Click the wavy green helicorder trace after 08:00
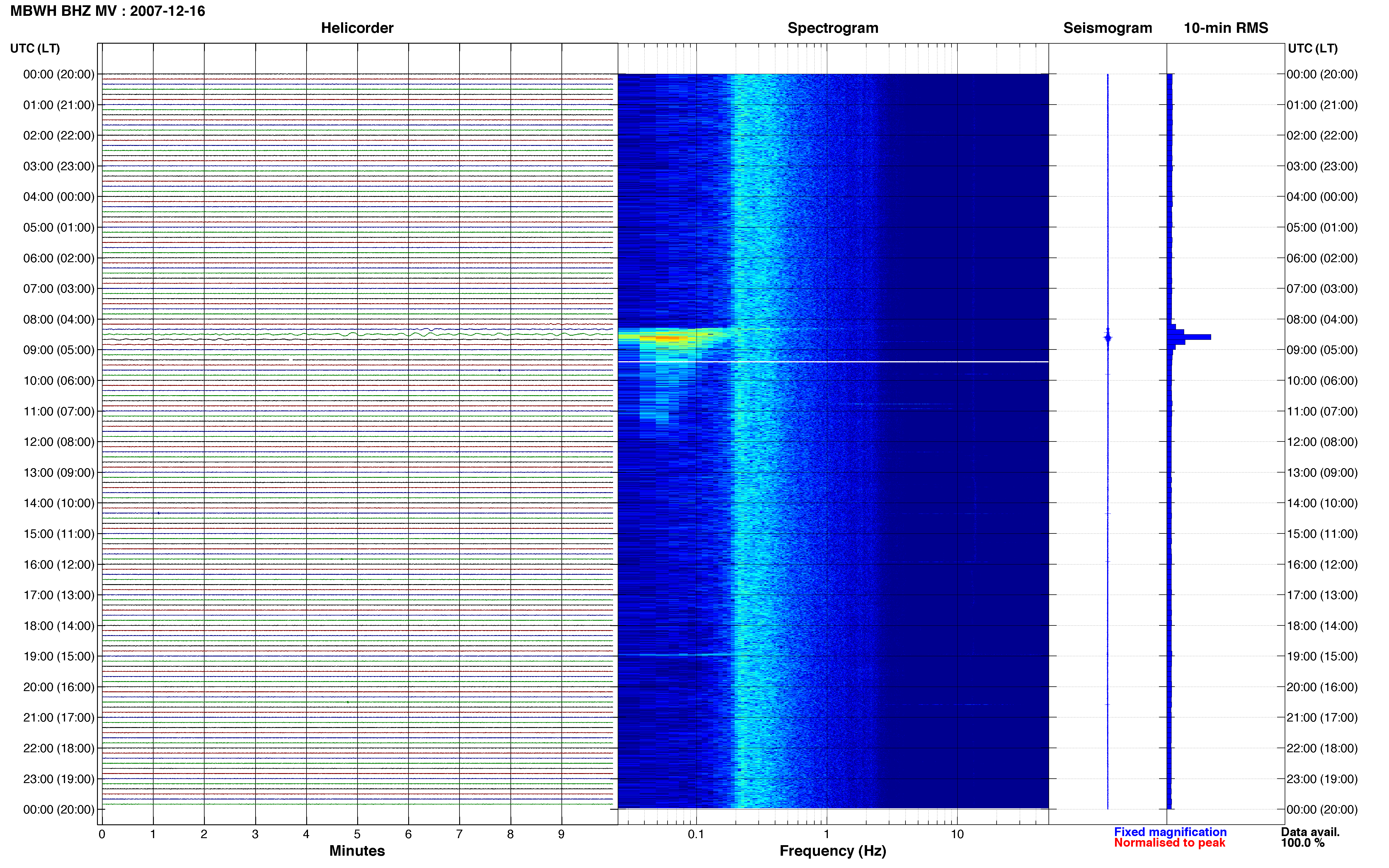The width and height of the screenshot is (1389, 868). [357, 334]
